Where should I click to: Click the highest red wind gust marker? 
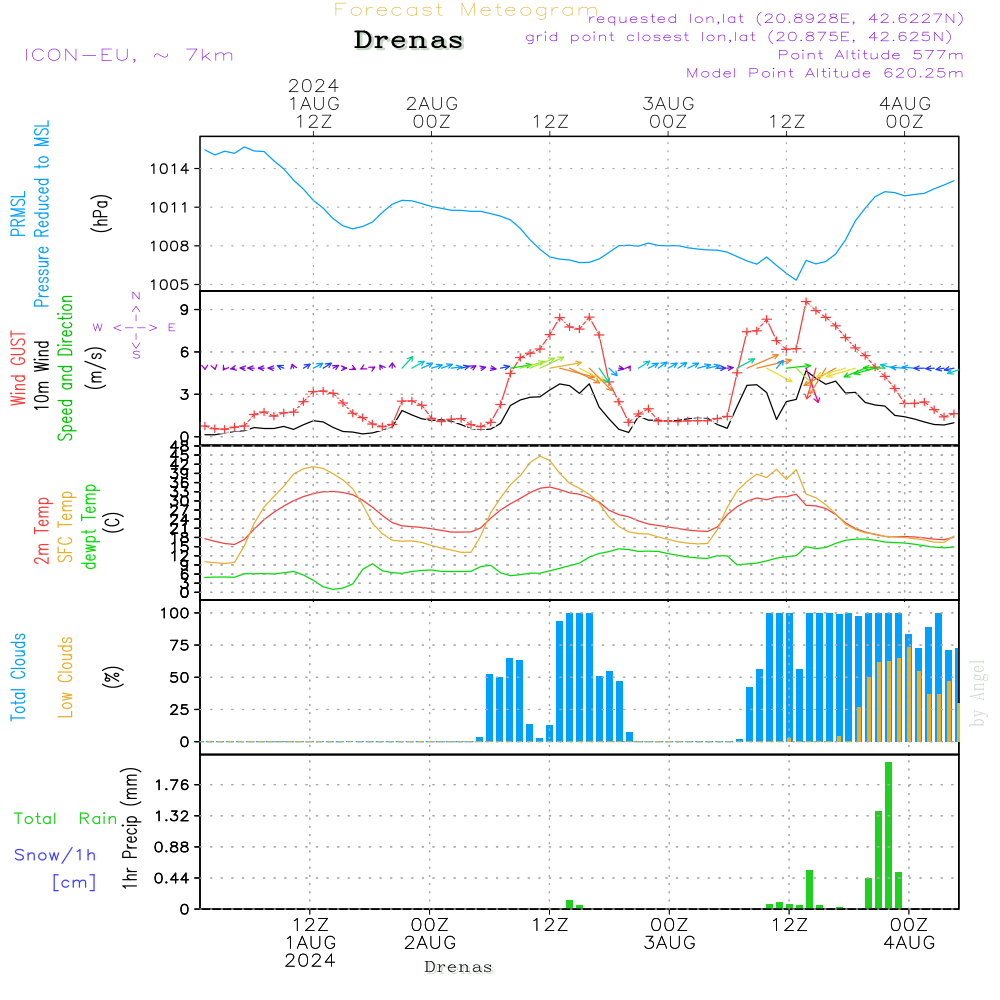(807, 302)
